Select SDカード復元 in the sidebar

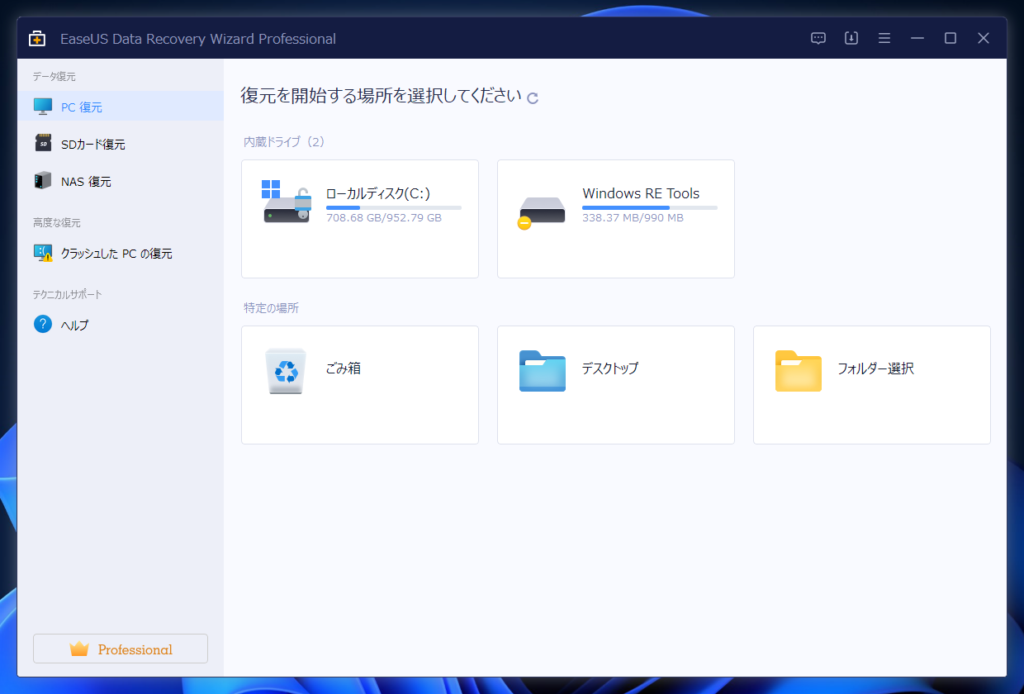[92, 144]
